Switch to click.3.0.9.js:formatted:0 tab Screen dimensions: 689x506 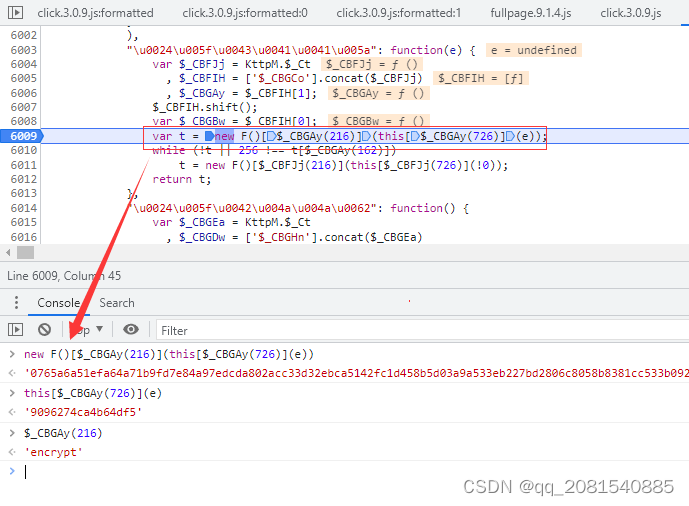click(x=245, y=13)
